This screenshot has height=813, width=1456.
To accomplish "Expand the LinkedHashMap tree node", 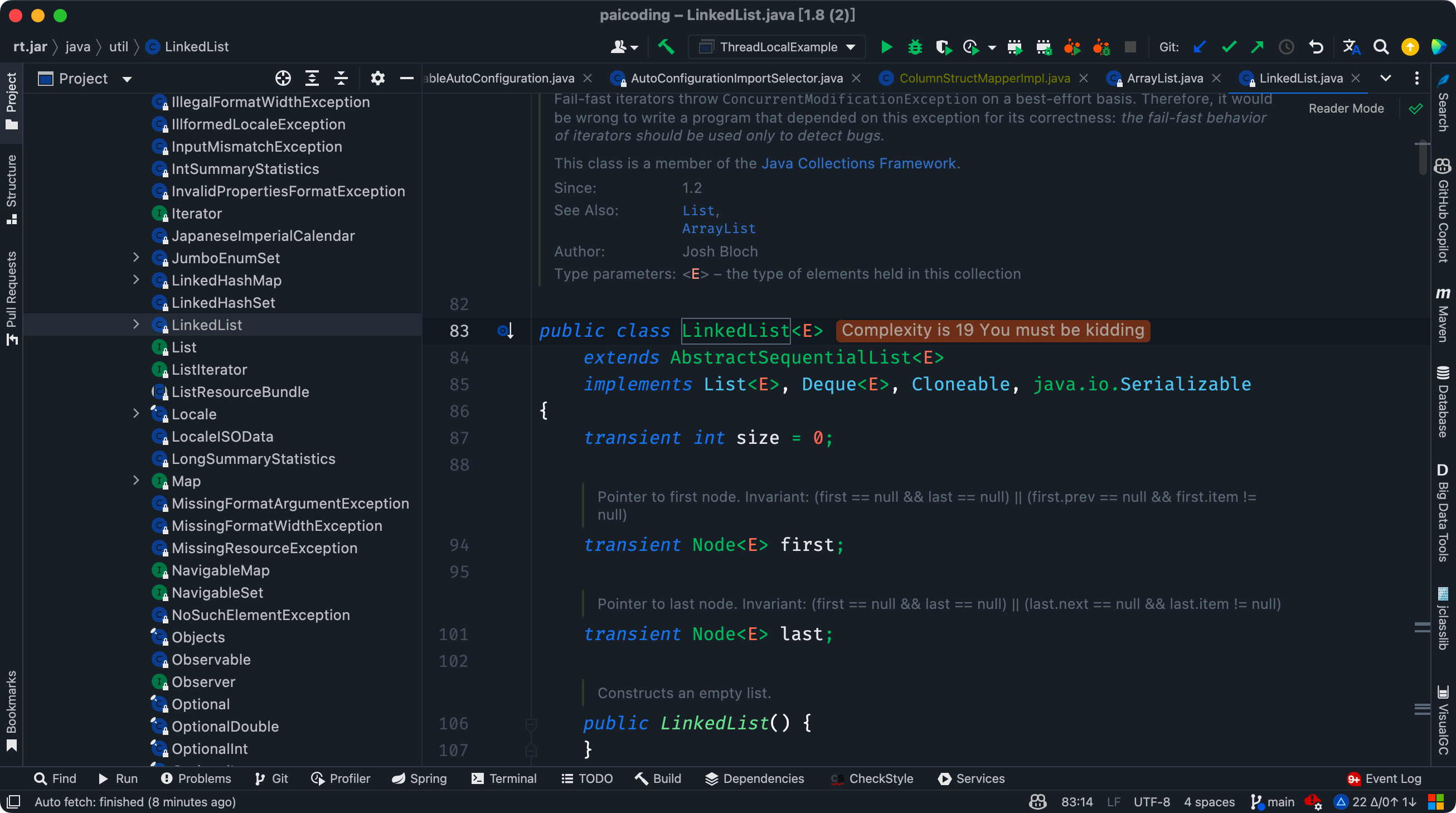I will 135,280.
